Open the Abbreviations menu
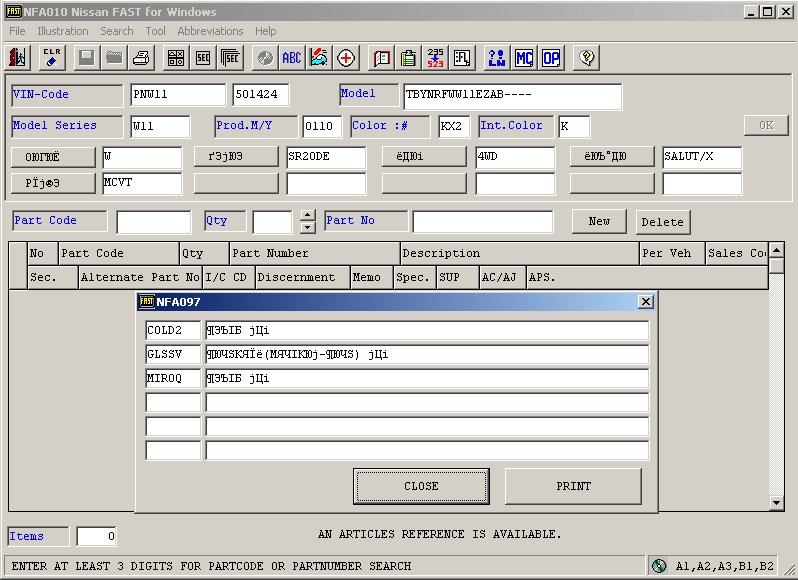This screenshot has height=580, width=798. tap(211, 31)
